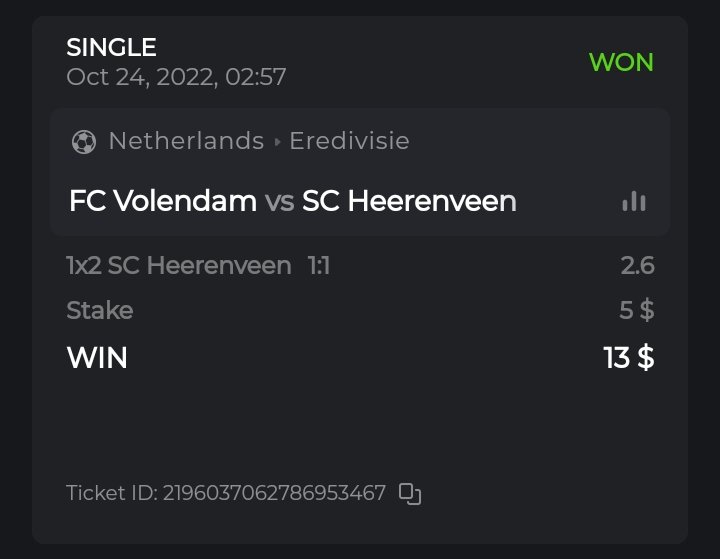
Task: Select SC Heerenveen team name in match title
Action: [x=409, y=201]
